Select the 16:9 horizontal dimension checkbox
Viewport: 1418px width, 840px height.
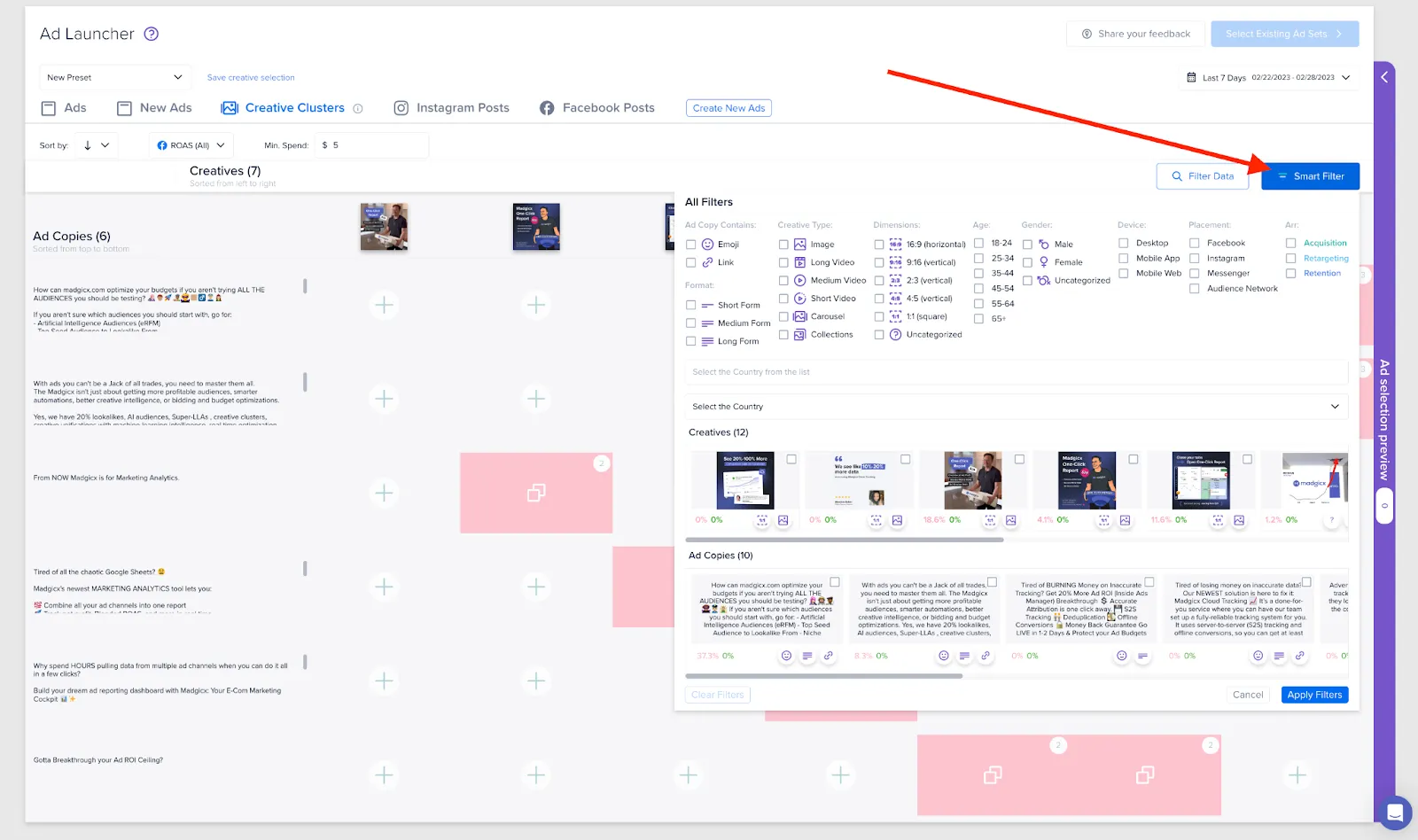pyautogui.click(x=879, y=245)
